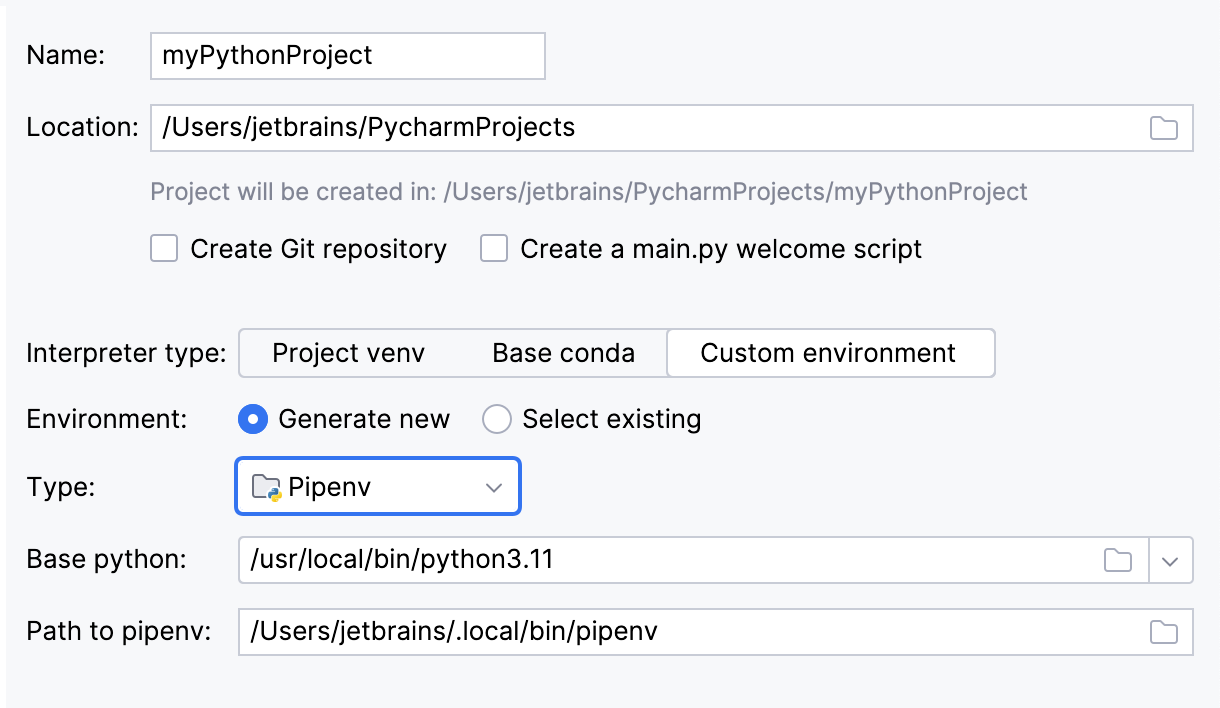The height and width of the screenshot is (708, 1220).
Task: Select a python interpreter via the Base python folder icon
Action: click(x=1120, y=560)
